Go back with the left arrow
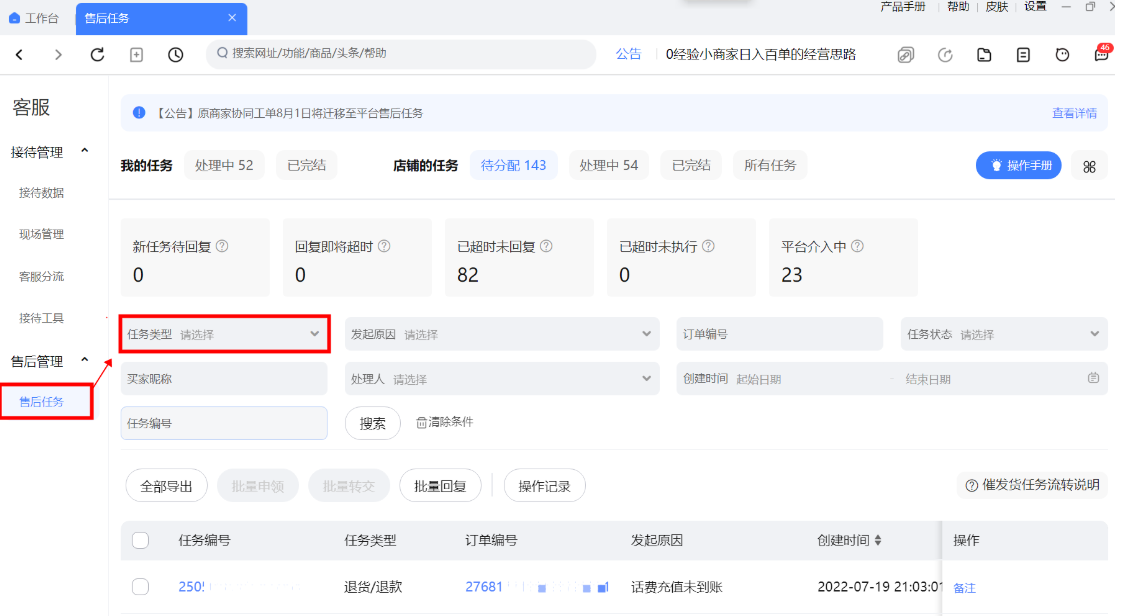The height and width of the screenshot is (616, 1127). point(19,55)
